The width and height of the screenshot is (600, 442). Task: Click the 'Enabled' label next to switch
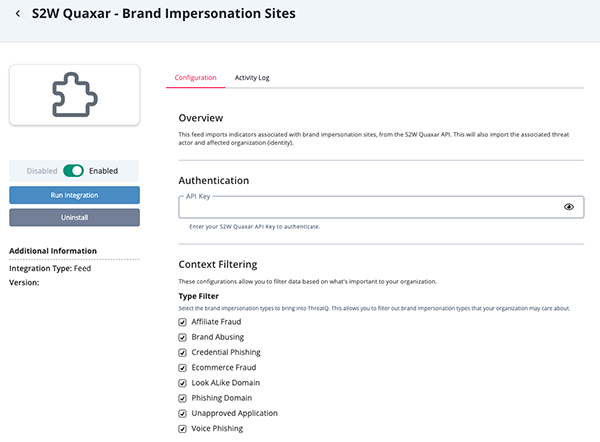(x=103, y=171)
